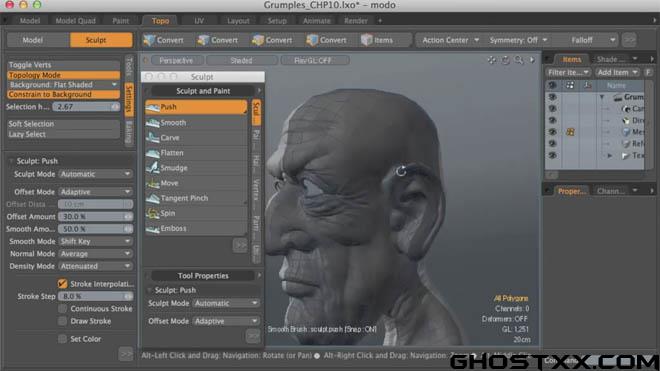Select the Flatten sculpt tool

tap(196, 153)
